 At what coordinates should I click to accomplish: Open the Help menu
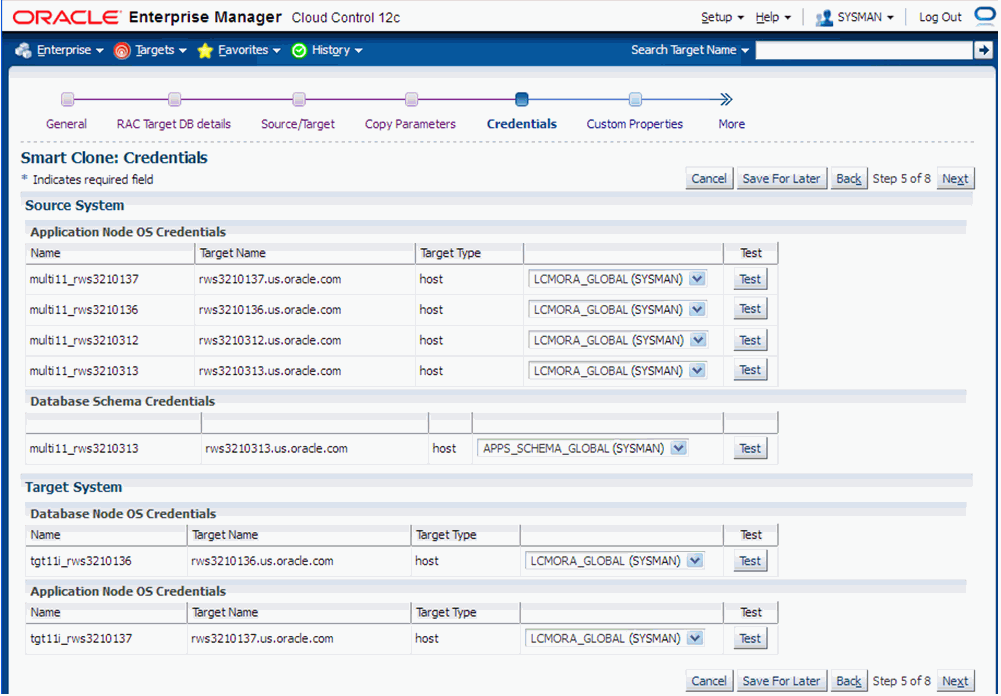773,17
